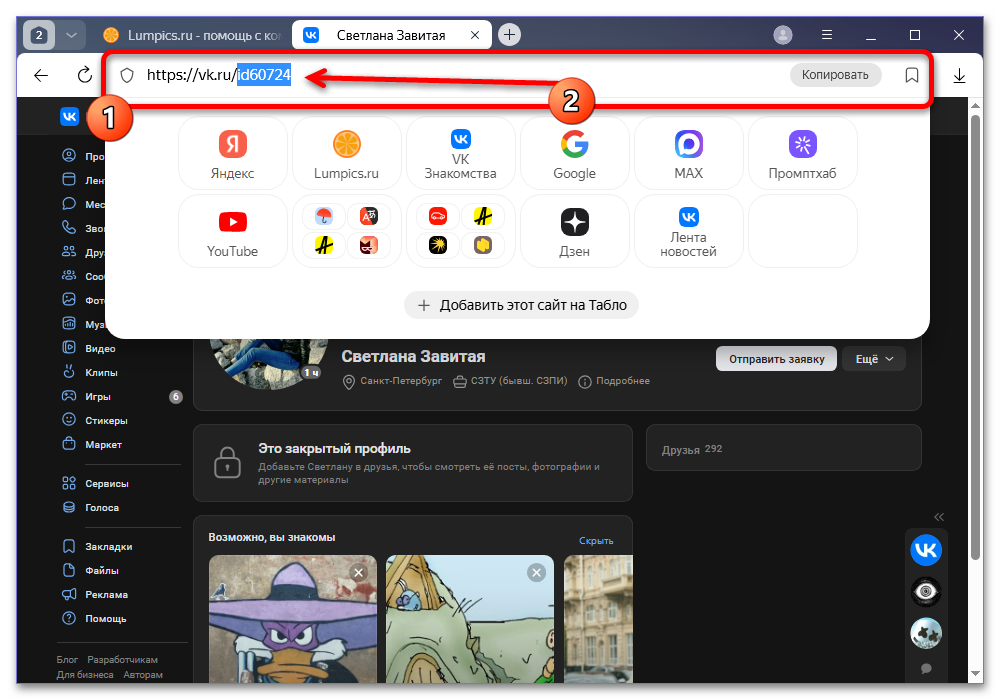The width and height of the screenshot is (1000, 700).
Task: Click the VK logo in page header
Action: pos(70,116)
